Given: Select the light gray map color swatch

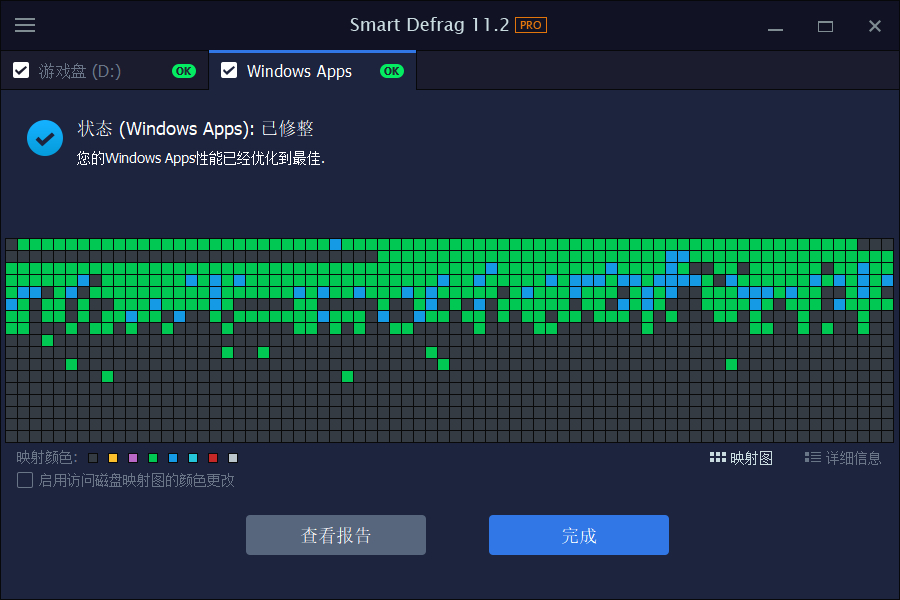Looking at the screenshot, I should 233,458.
